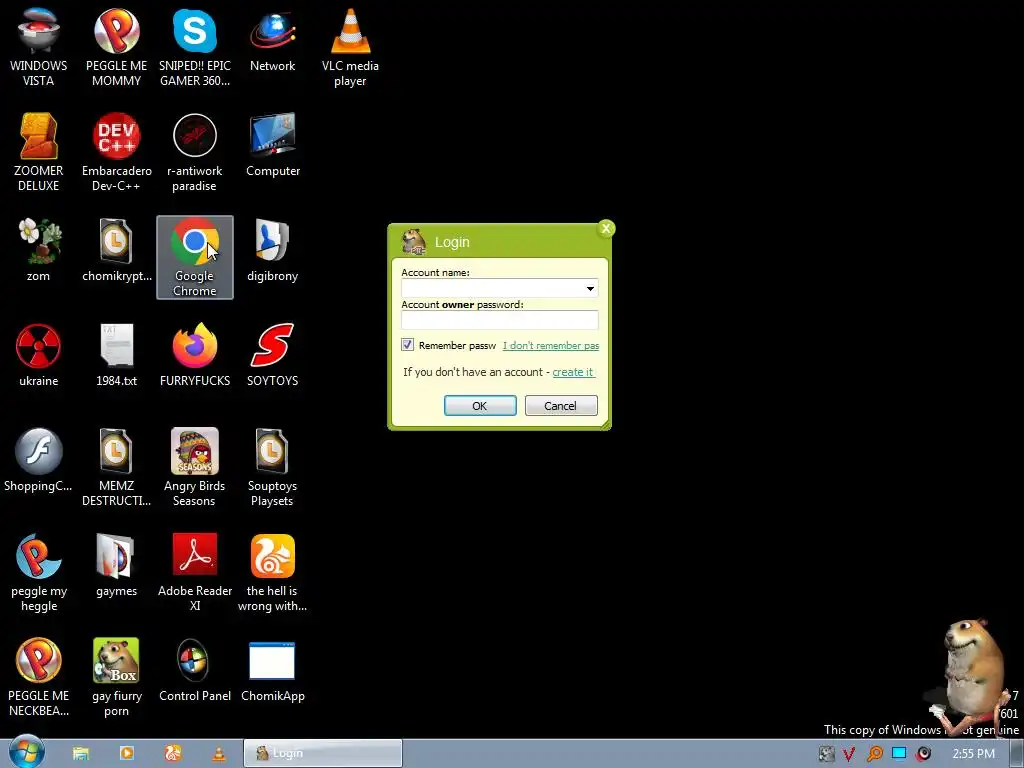Open the 1984.txt text file

116,355
